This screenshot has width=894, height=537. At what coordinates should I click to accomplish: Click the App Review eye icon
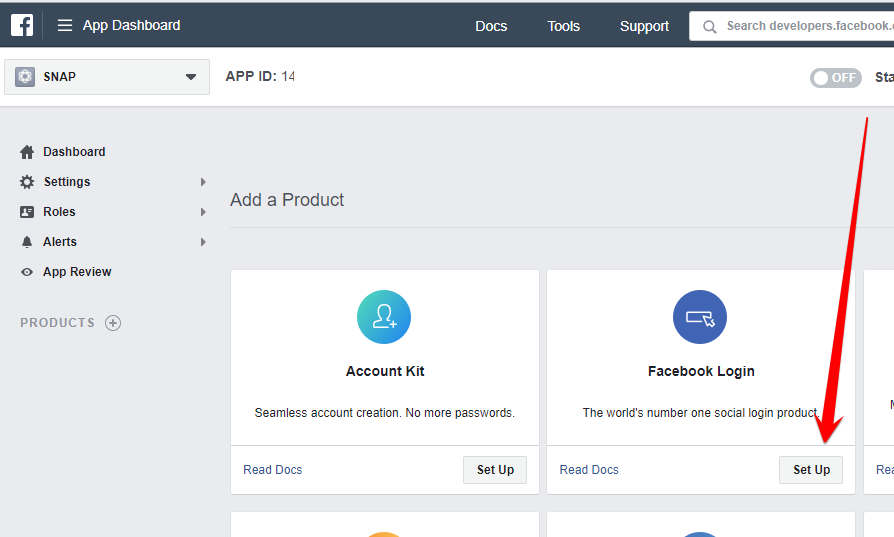27,272
